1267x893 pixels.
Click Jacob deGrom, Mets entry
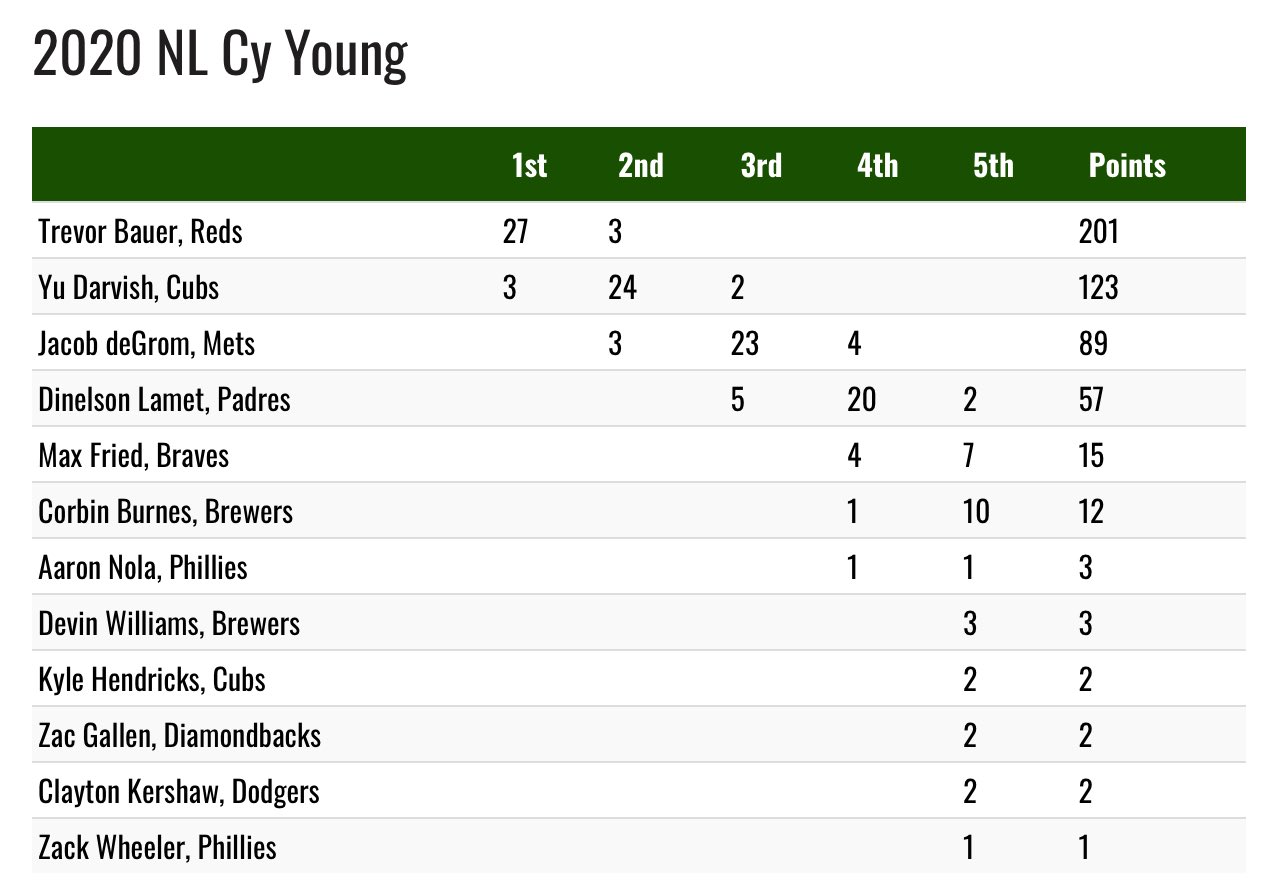click(146, 344)
